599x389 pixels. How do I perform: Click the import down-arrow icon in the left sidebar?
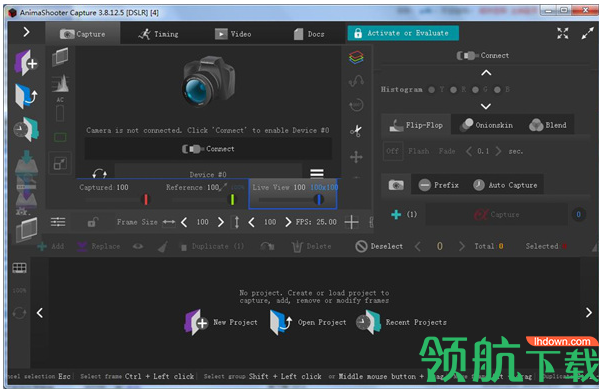pos(26,162)
